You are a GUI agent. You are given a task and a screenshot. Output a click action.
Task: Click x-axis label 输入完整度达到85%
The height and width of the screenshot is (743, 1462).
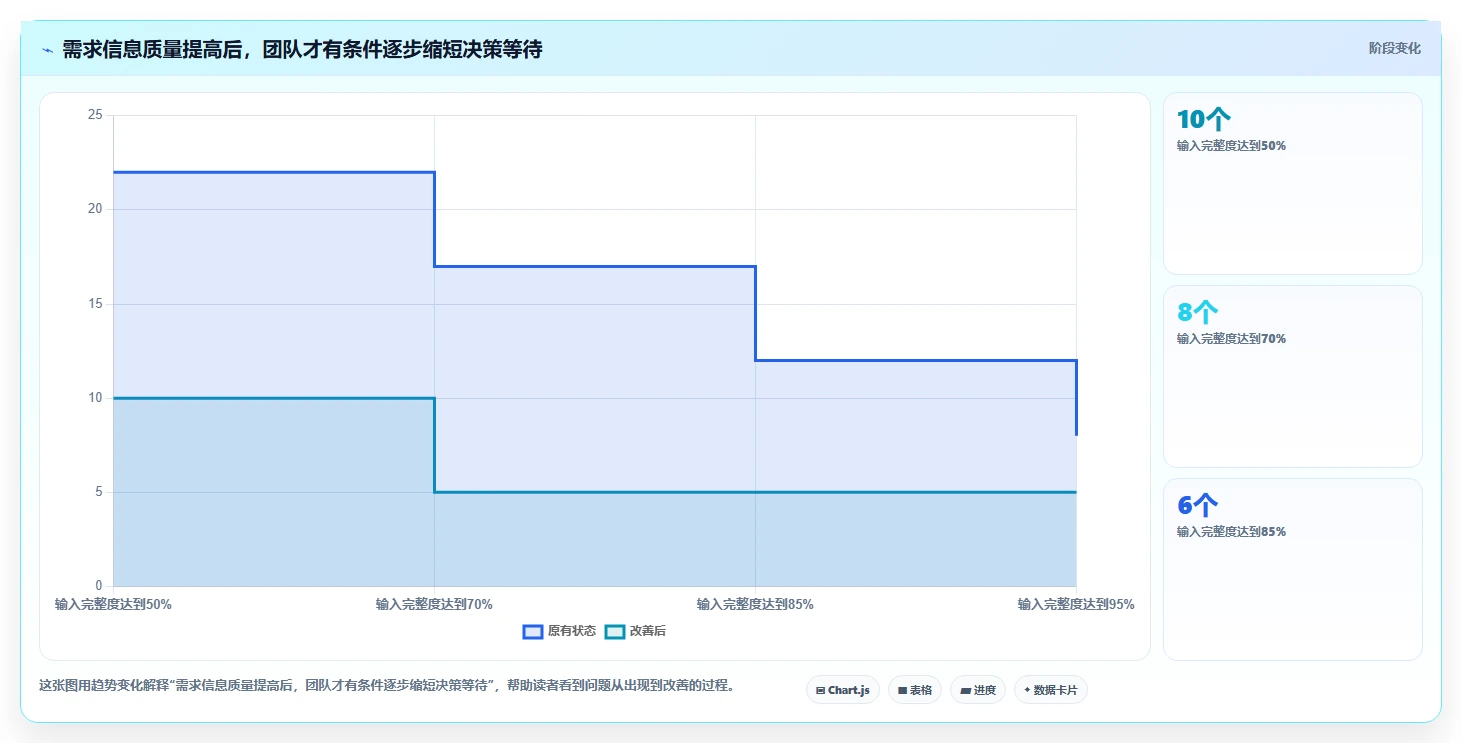click(x=755, y=604)
